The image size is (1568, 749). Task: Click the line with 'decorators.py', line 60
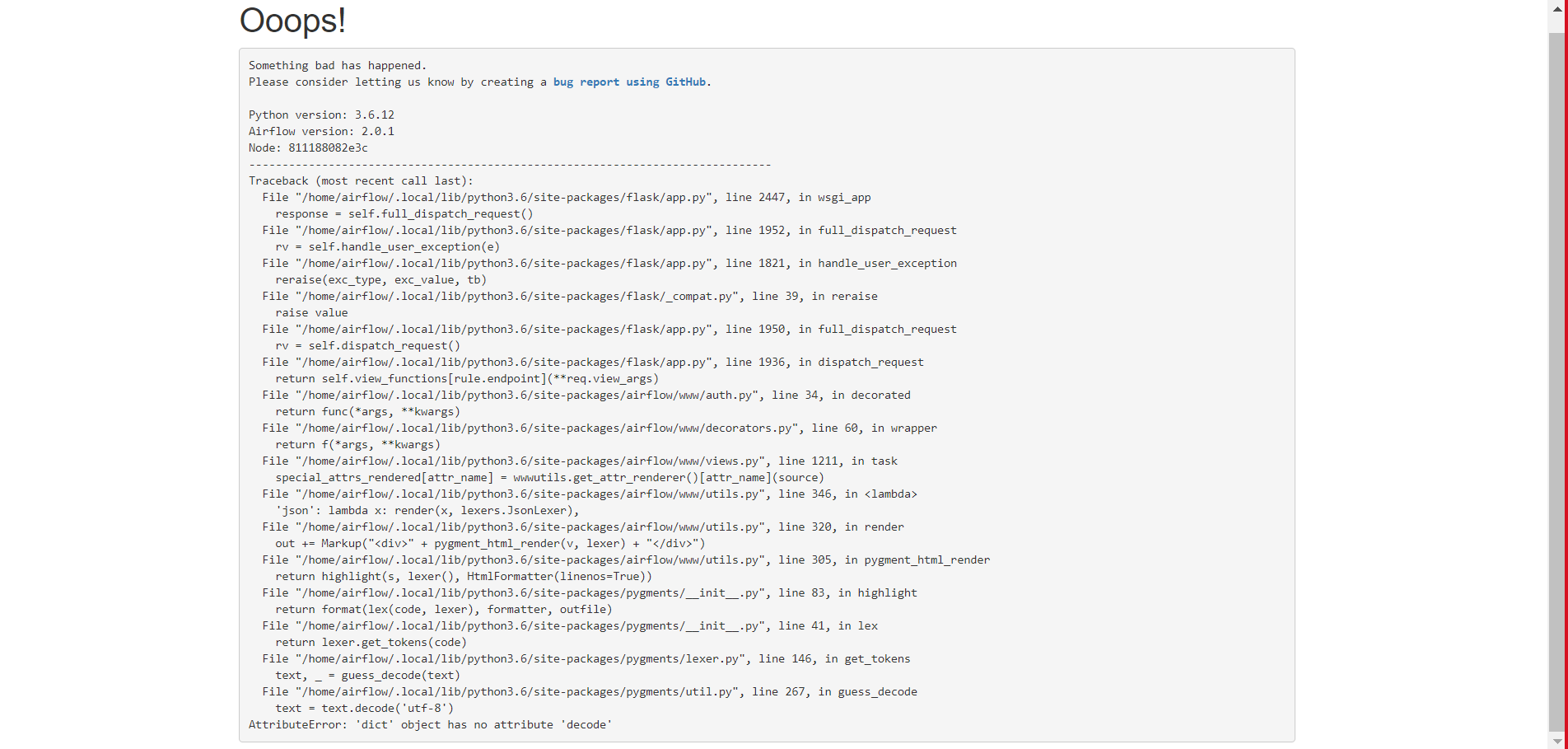[x=600, y=428]
